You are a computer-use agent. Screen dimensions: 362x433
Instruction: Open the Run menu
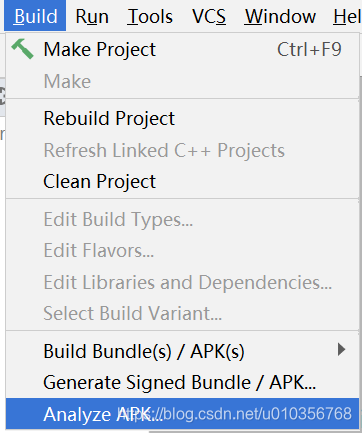click(x=92, y=16)
